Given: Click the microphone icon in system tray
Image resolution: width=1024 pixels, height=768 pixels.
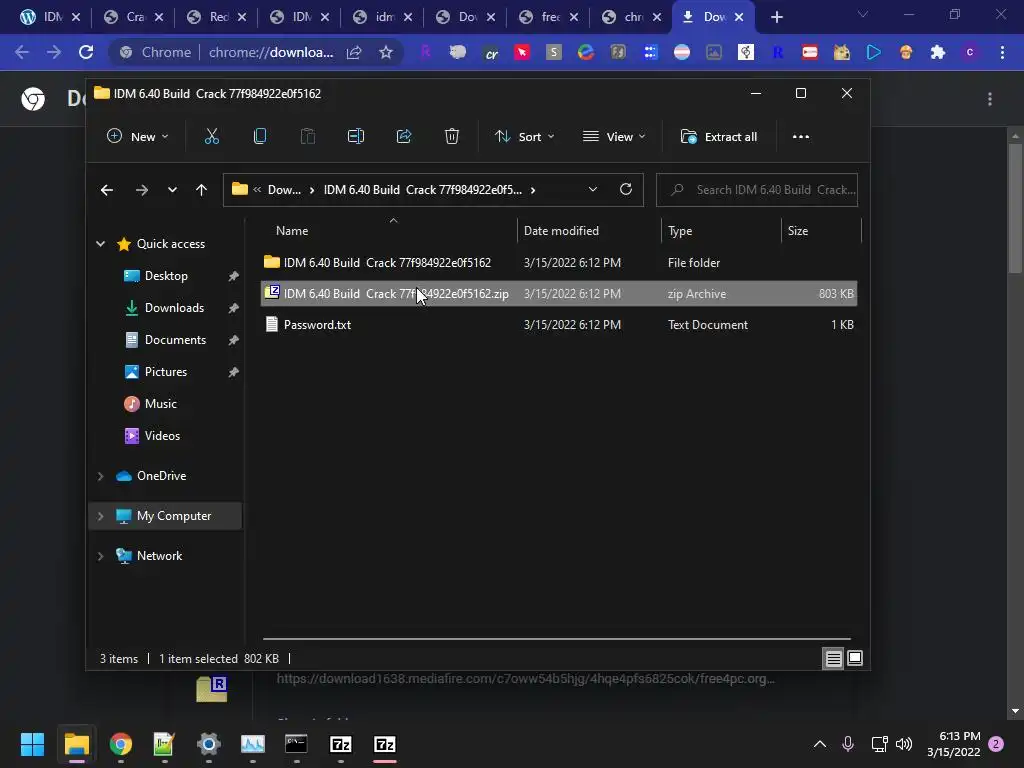Looking at the screenshot, I should pos(848,744).
